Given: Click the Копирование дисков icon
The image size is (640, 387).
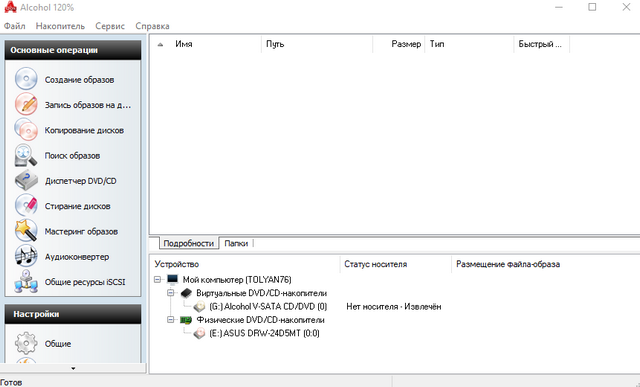Looking at the screenshot, I should coord(26,129).
